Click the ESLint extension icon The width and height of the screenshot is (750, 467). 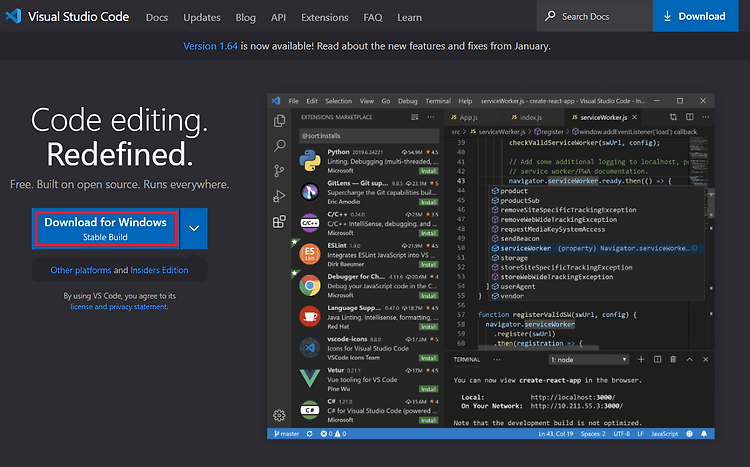coord(310,254)
